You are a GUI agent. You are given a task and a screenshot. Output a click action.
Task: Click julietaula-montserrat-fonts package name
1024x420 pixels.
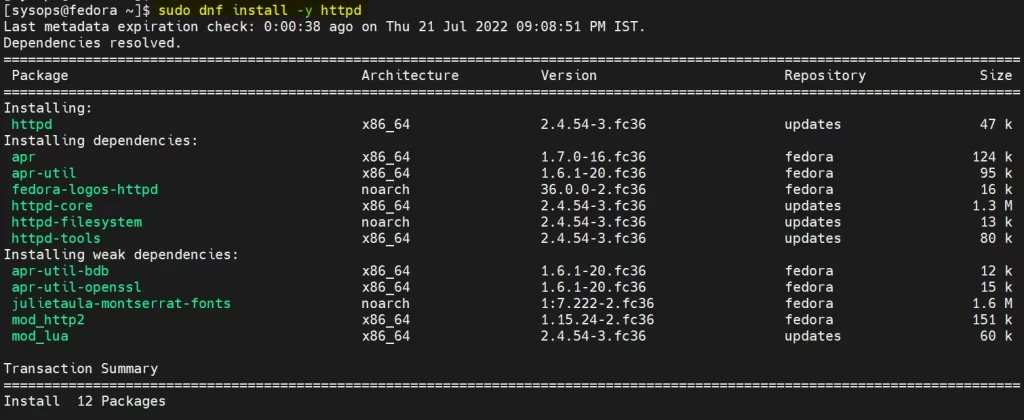pyautogui.click(x=121, y=304)
